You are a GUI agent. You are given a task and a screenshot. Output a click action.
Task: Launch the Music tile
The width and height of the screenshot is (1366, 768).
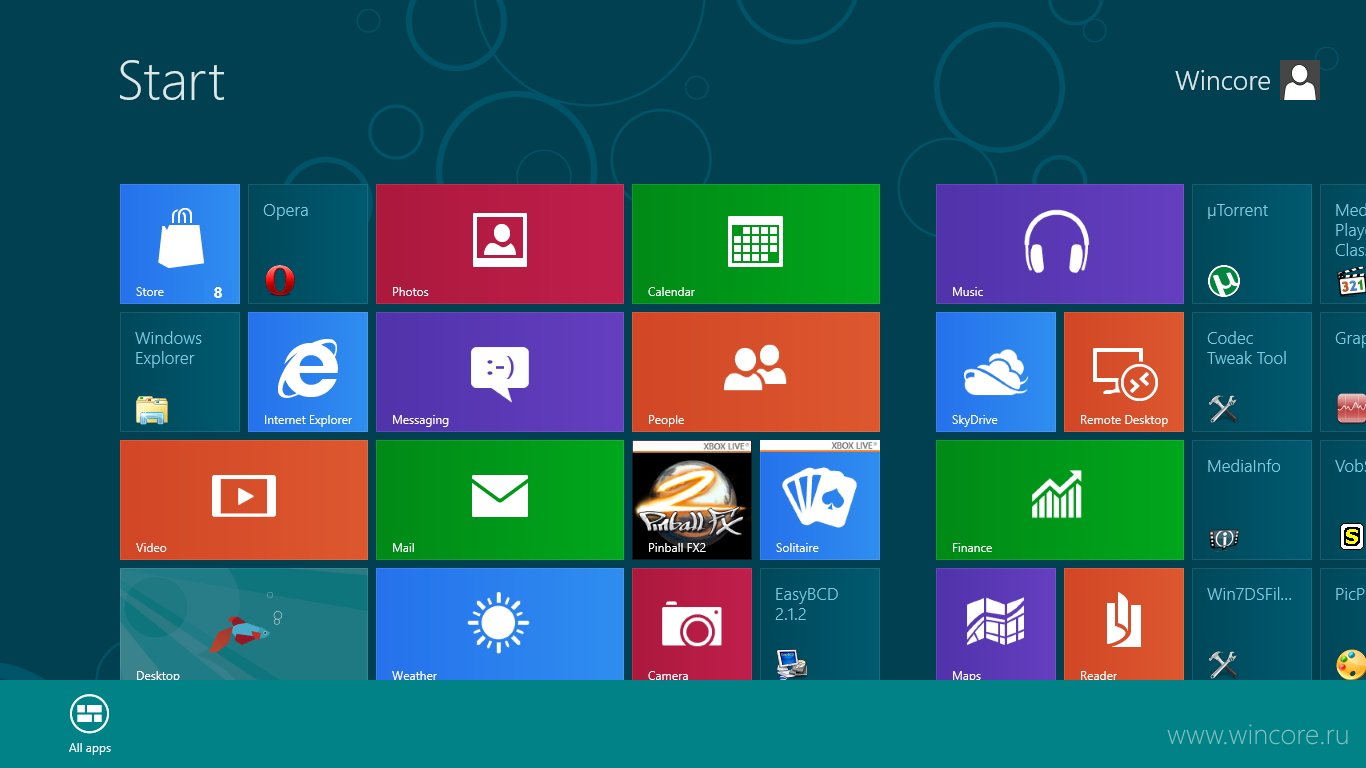1060,244
